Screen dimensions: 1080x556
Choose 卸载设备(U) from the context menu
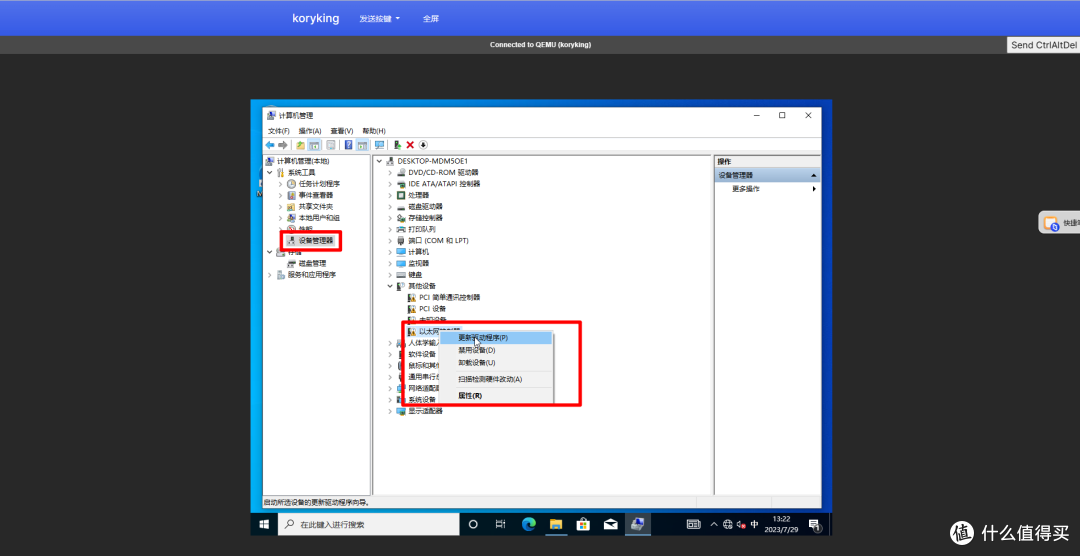[496, 362]
